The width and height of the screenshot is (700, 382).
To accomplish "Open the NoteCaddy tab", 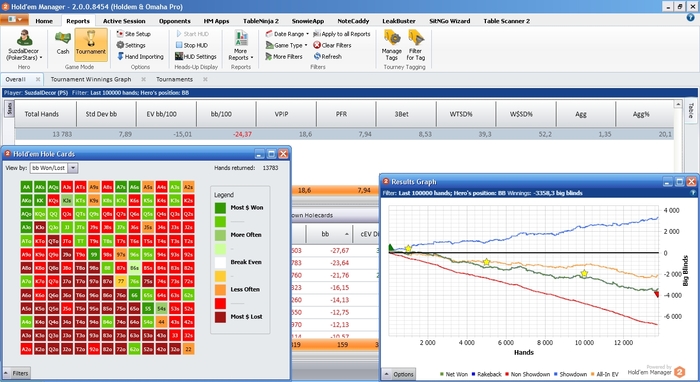I will tap(353, 21).
